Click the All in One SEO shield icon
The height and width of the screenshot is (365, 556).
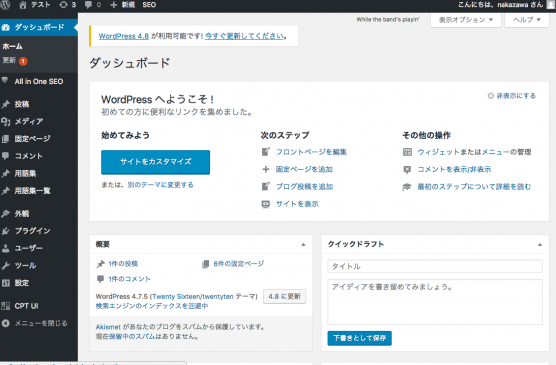pos(5,81)
